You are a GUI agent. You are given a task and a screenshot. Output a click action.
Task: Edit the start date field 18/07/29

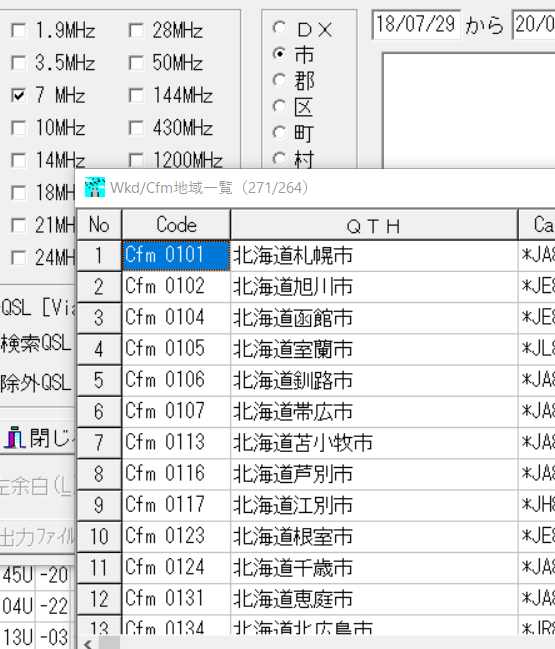coord(416,25)
